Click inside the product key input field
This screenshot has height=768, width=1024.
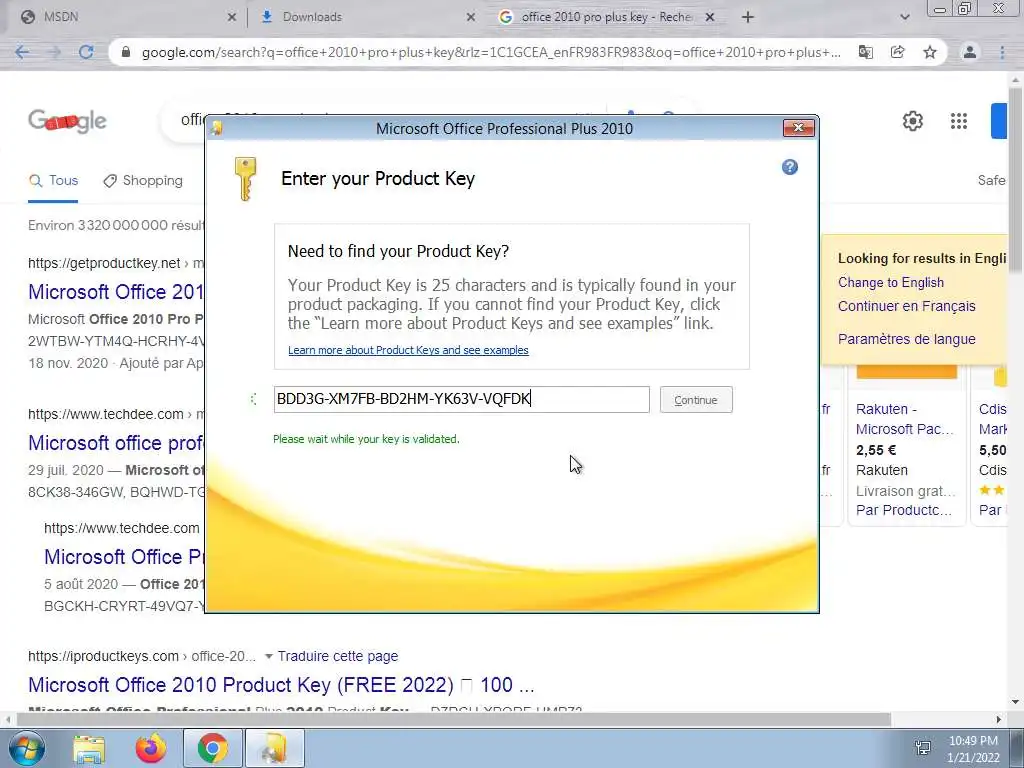[x=461, y=399]
